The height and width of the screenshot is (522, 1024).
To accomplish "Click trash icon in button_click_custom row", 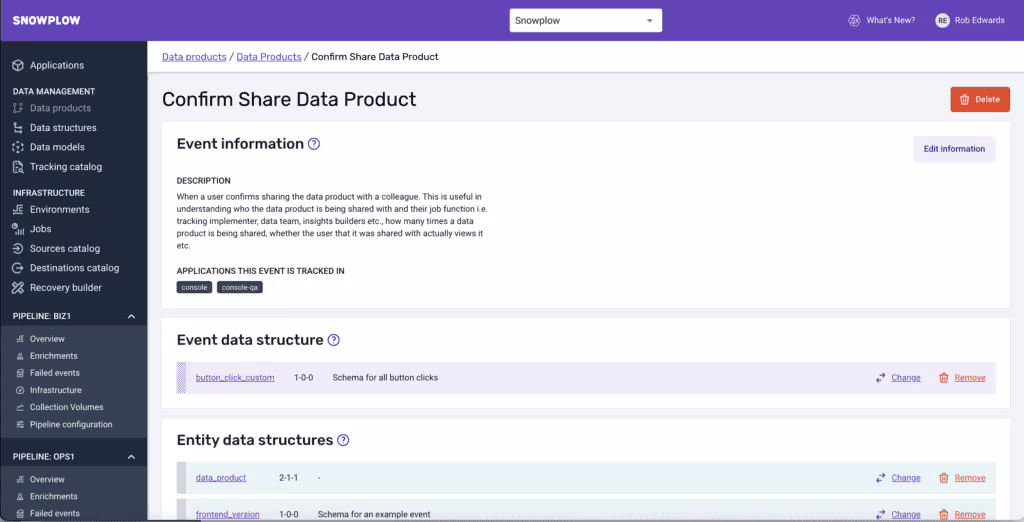I will [x=944, y=378].
